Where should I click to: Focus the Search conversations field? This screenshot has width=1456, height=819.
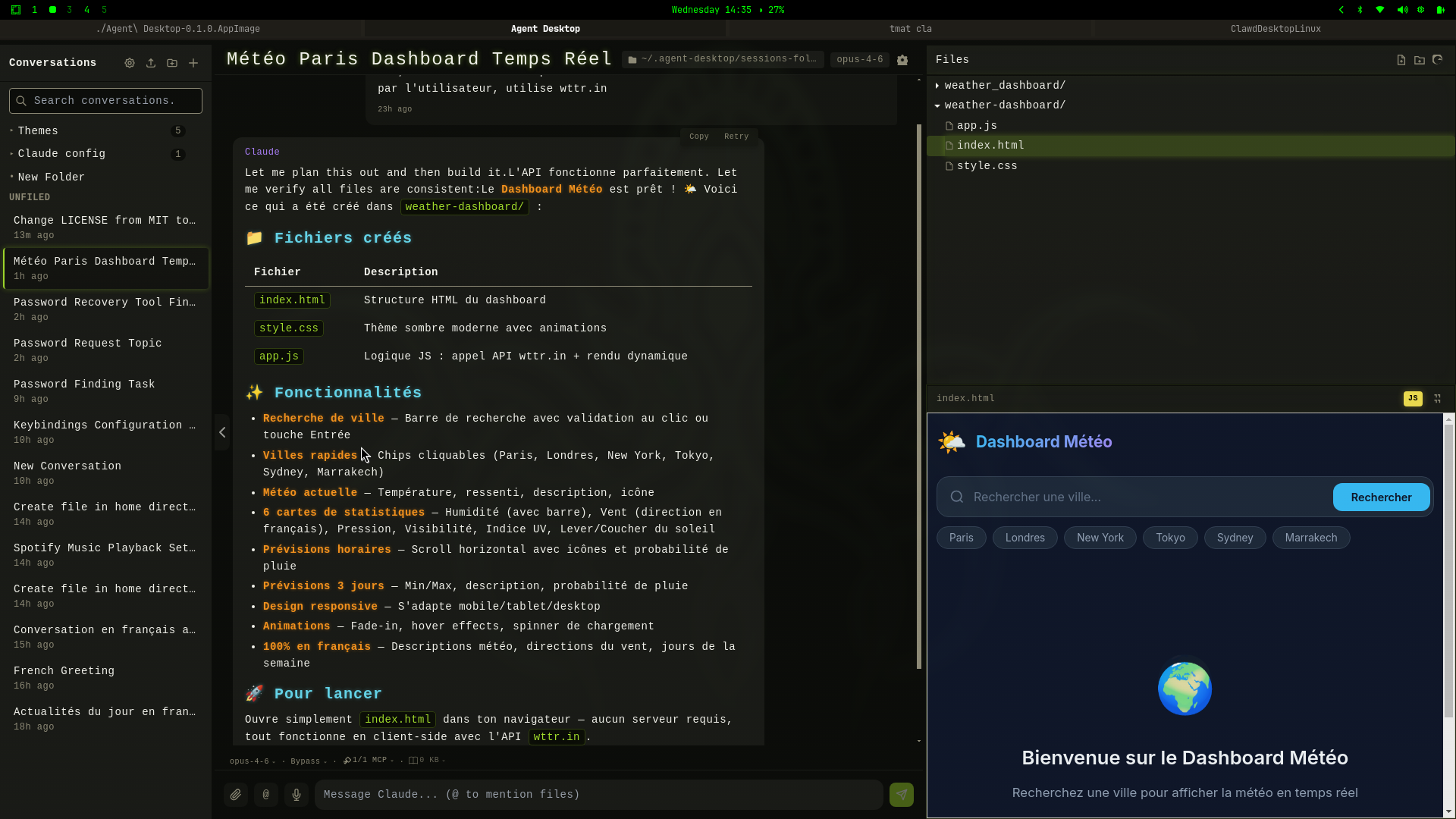tap(105, 101)
